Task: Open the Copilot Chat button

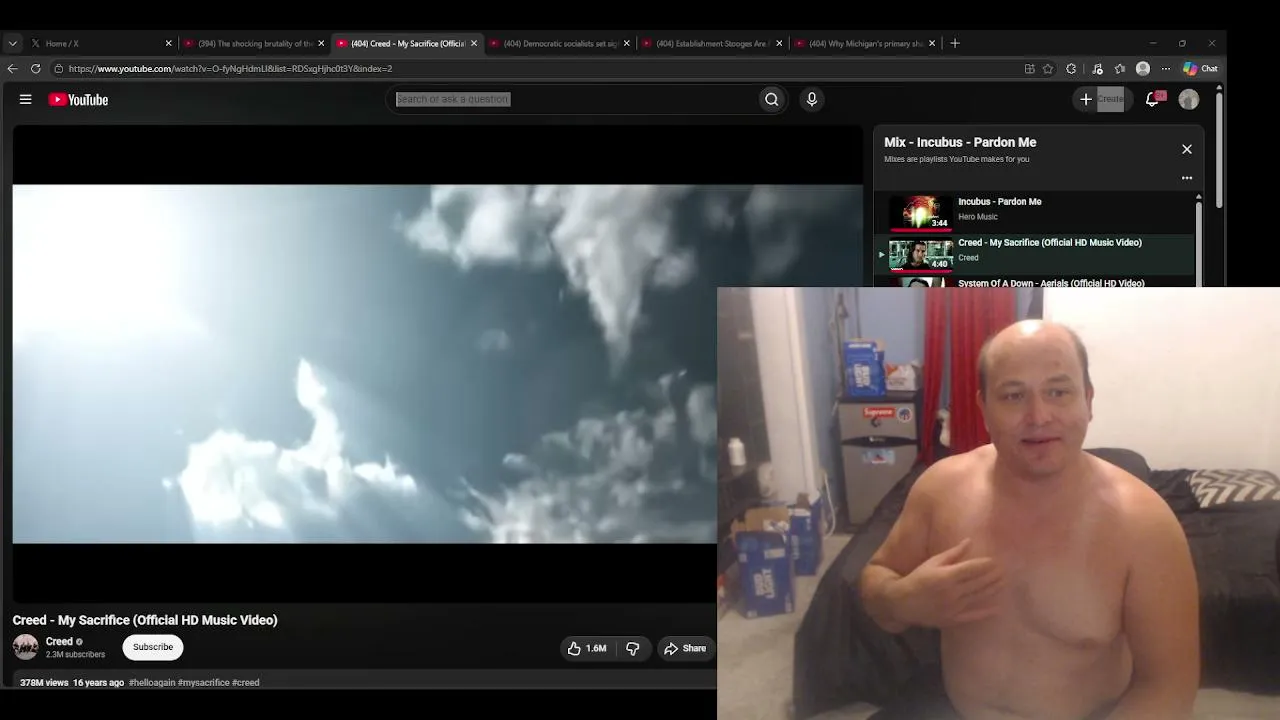Action: (1200, 69)
